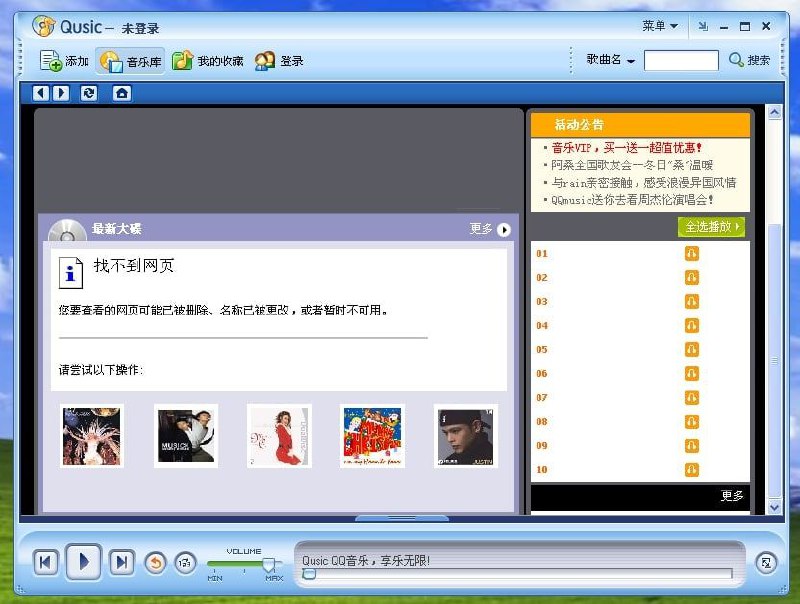The width and height of the screenshot is (800, 604).
Task: Refresh the music library page
Action: [89, 93]
